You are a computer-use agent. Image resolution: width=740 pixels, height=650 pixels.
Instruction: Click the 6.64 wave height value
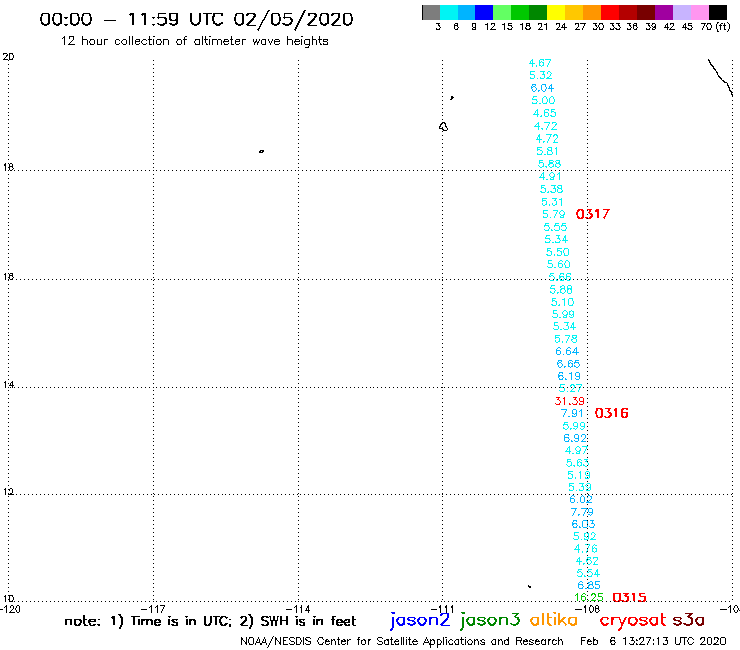point(567,351)
